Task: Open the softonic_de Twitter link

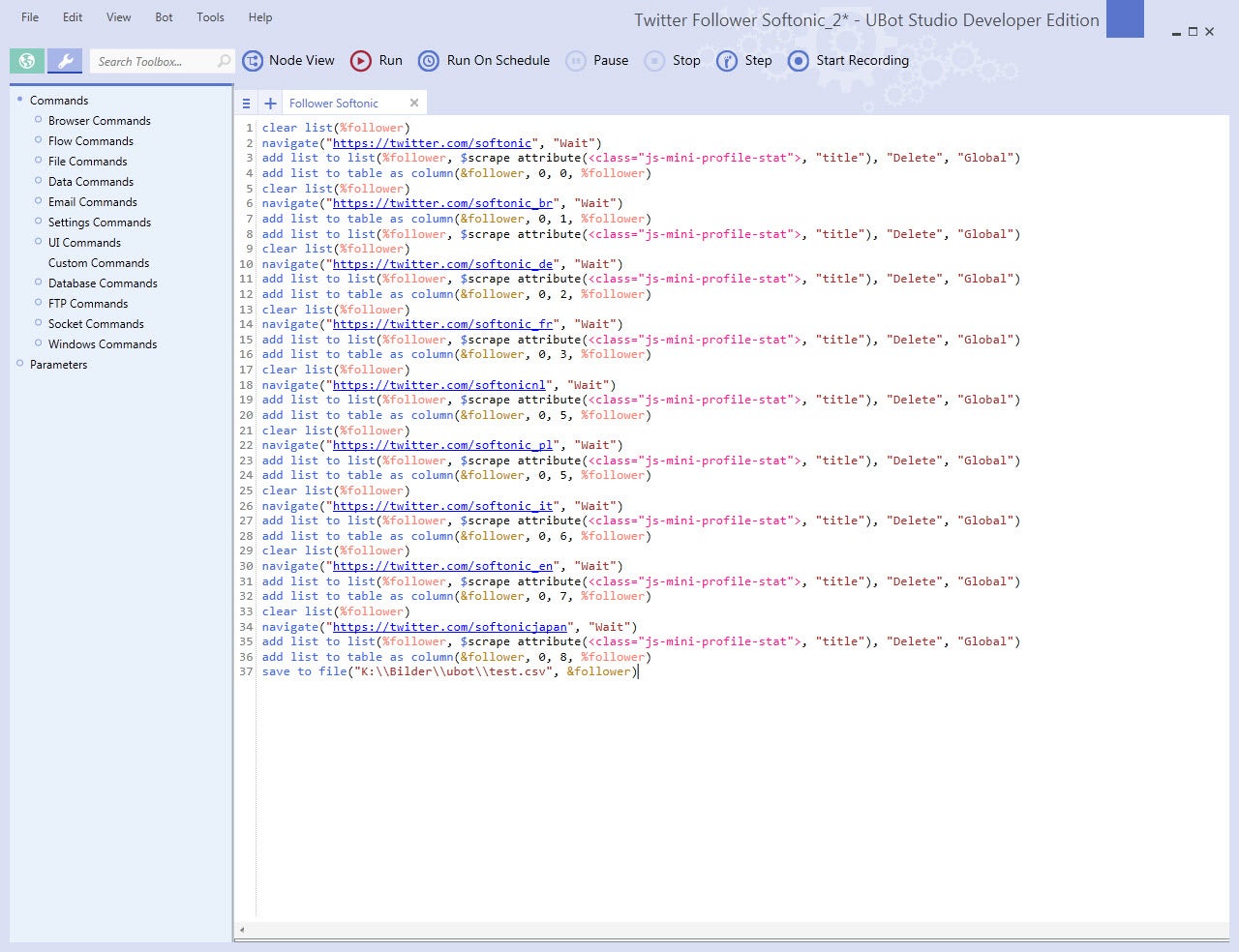Action: [x=442, y=263]
